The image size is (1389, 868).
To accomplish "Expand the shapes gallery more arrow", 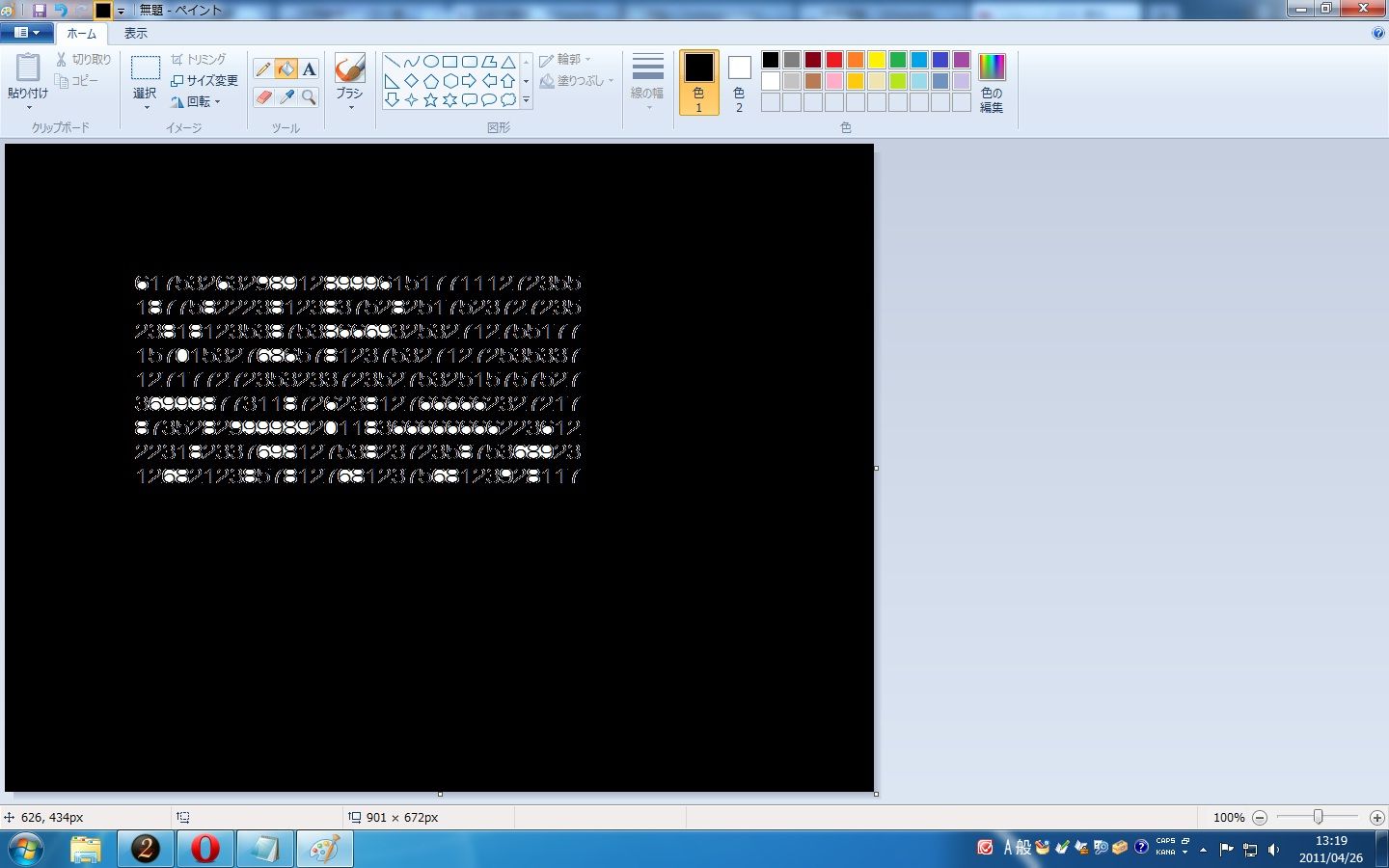I will pos(526,99).
